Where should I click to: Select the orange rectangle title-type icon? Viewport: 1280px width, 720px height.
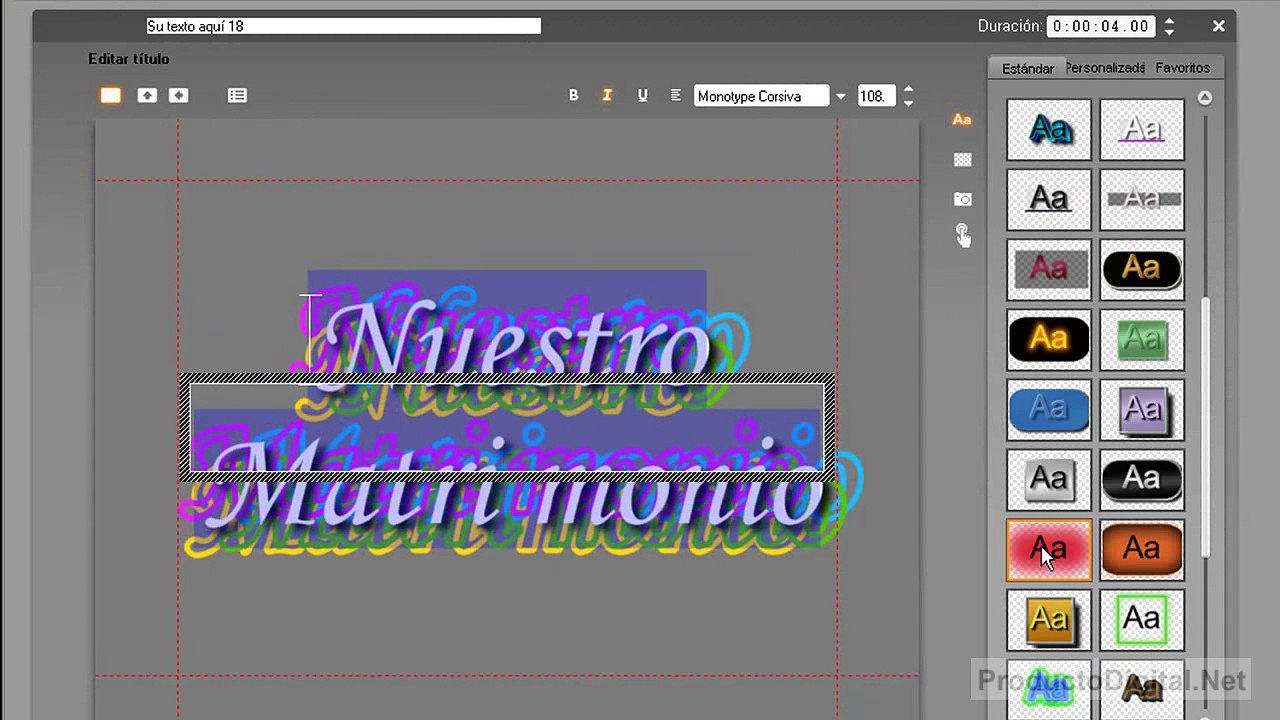[x=110, y=95]
